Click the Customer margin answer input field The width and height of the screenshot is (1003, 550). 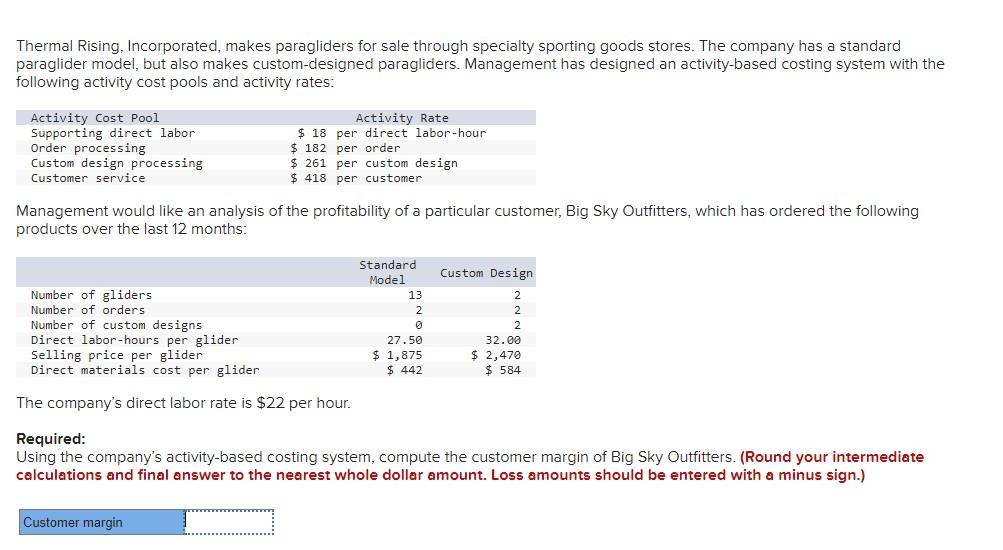coord(229,522)
